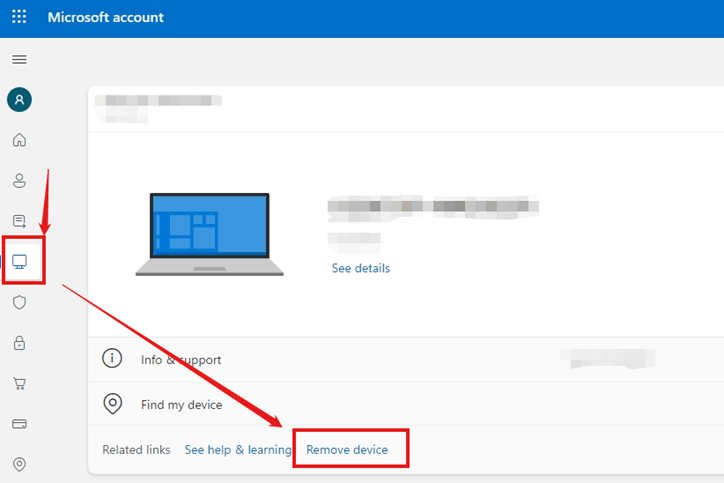This screenshot has width=724, height=483.
Task: Click the Microsoft account title
Action: point(106,17)
